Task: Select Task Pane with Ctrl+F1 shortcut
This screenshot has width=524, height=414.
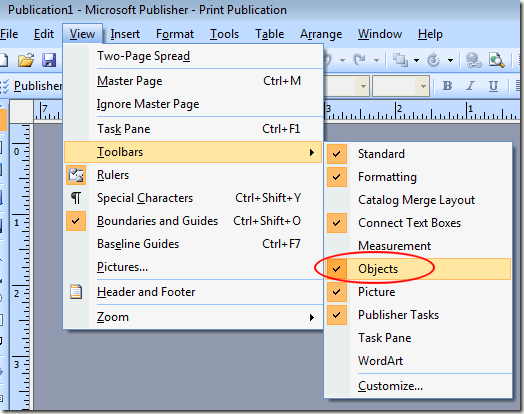Action: (x=193, y=129)
